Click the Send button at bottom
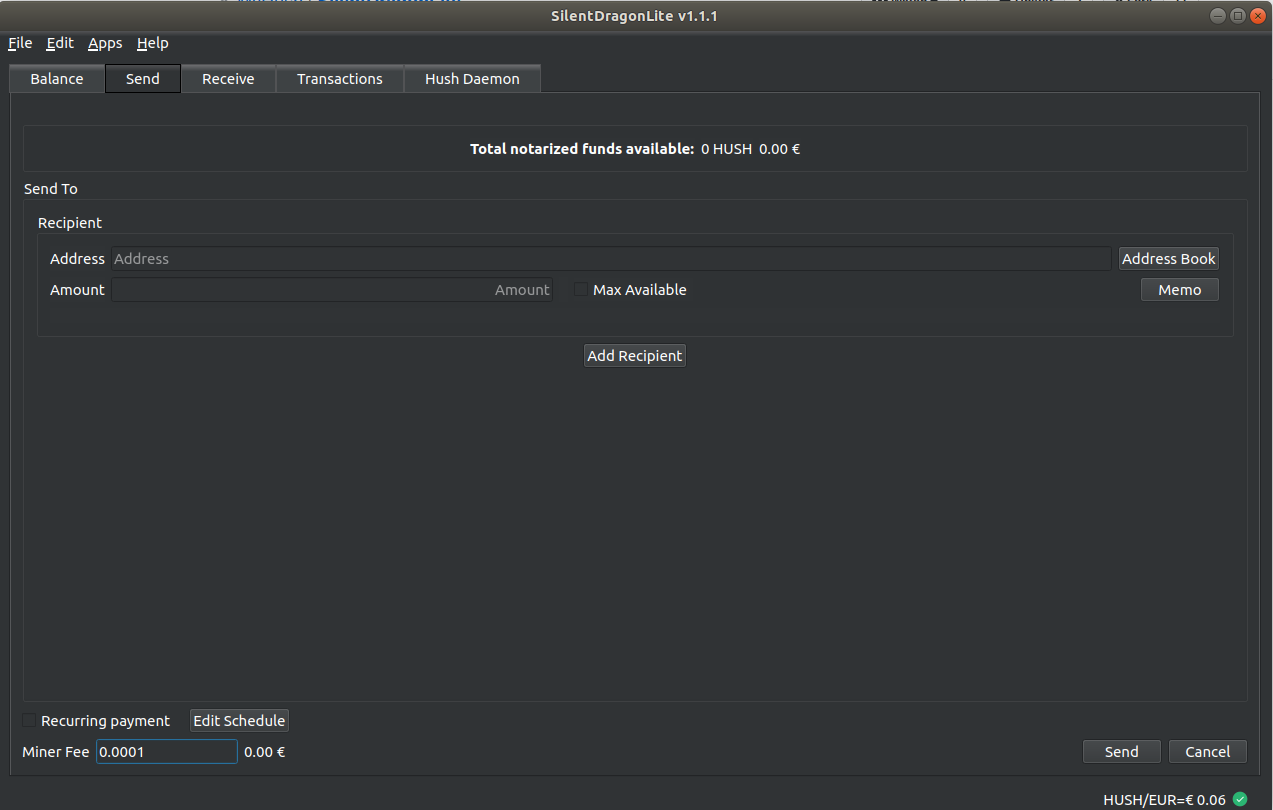The image size is (1273, 810). tap(1122, 752)
